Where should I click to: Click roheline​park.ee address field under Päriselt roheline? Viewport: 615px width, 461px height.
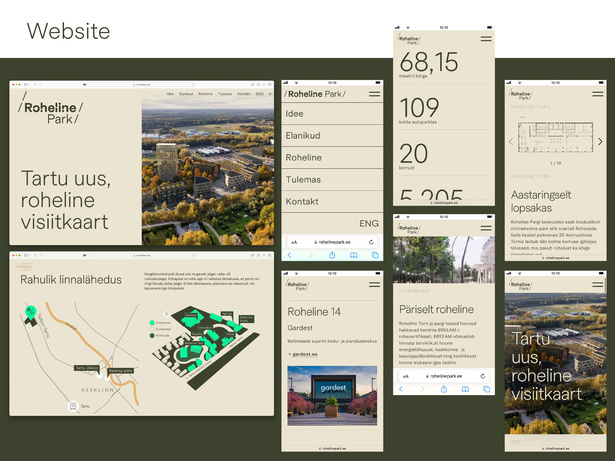(443, 376)
